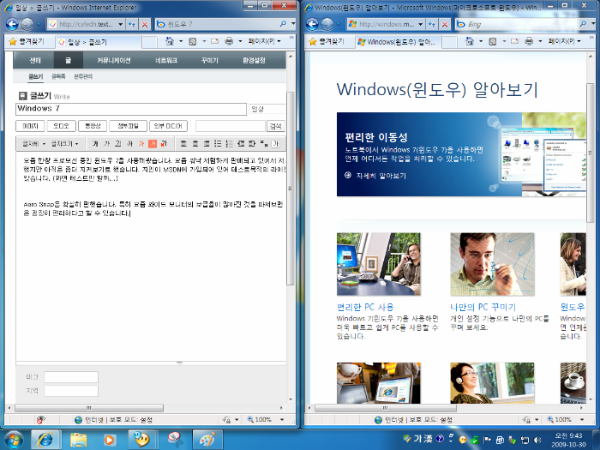Click the 태그 input field
The image size is (600, 450).
click(x=71, y=377)
